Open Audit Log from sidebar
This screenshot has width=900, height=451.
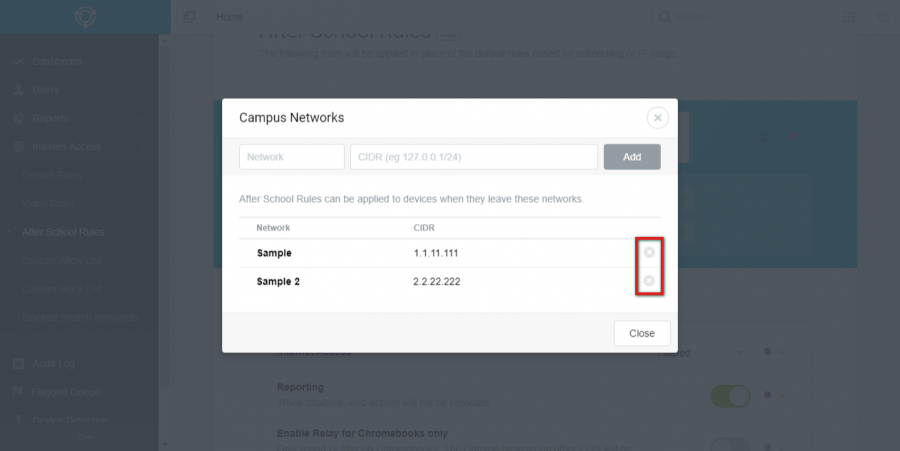point(53,364)
